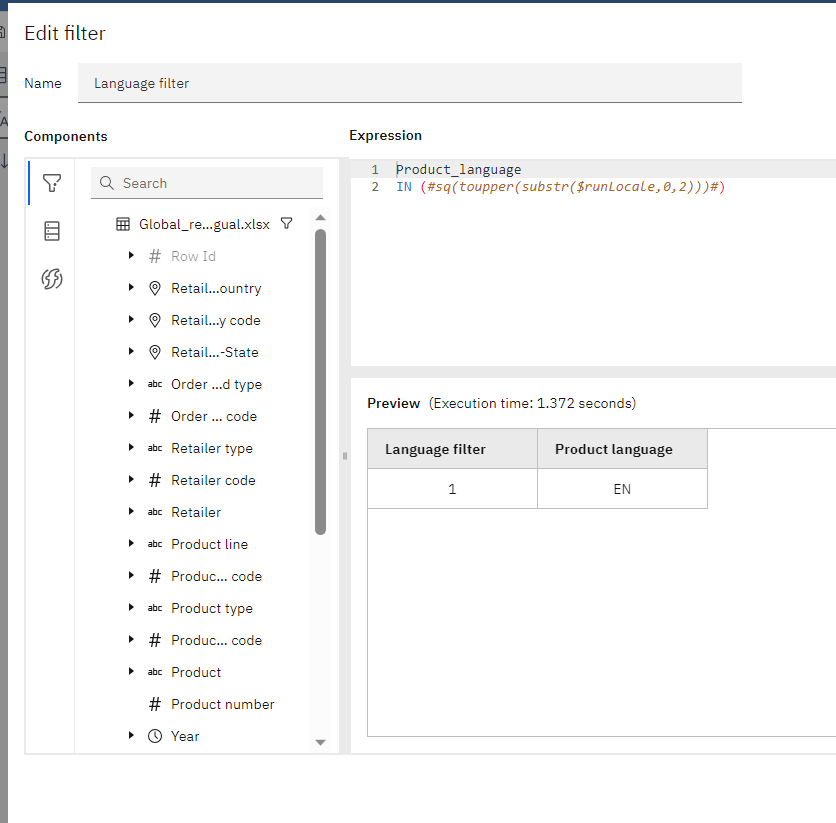This screenshot has width=836, height=823.
Task: Expand the Year field arrow
Action: click(131, 736)
